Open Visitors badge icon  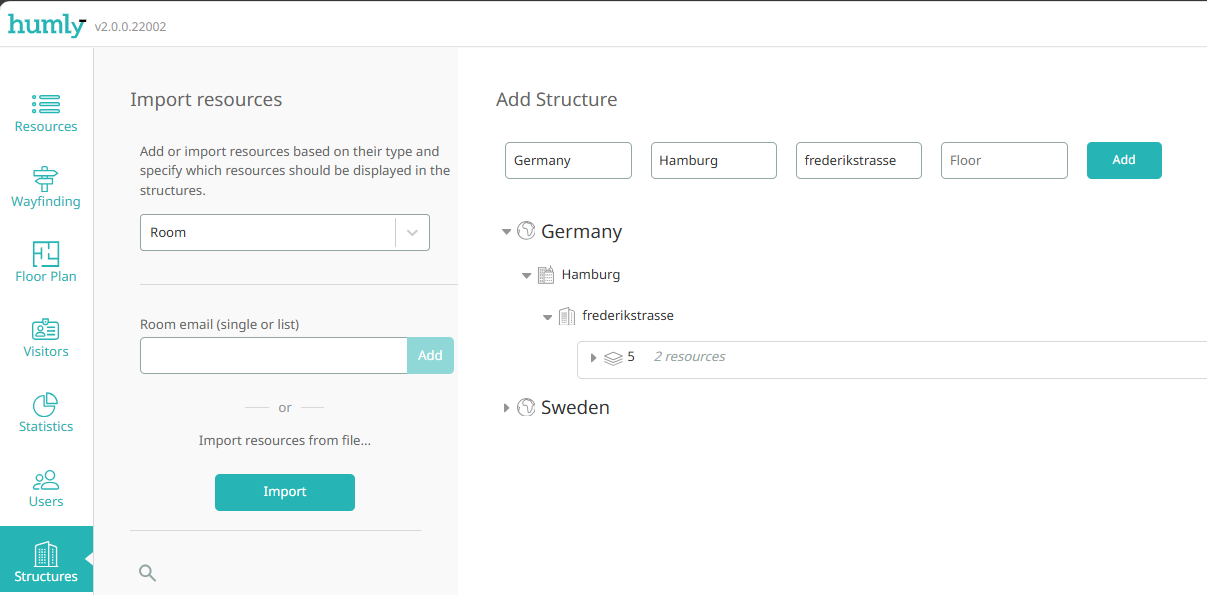click(x=46, y=330)
